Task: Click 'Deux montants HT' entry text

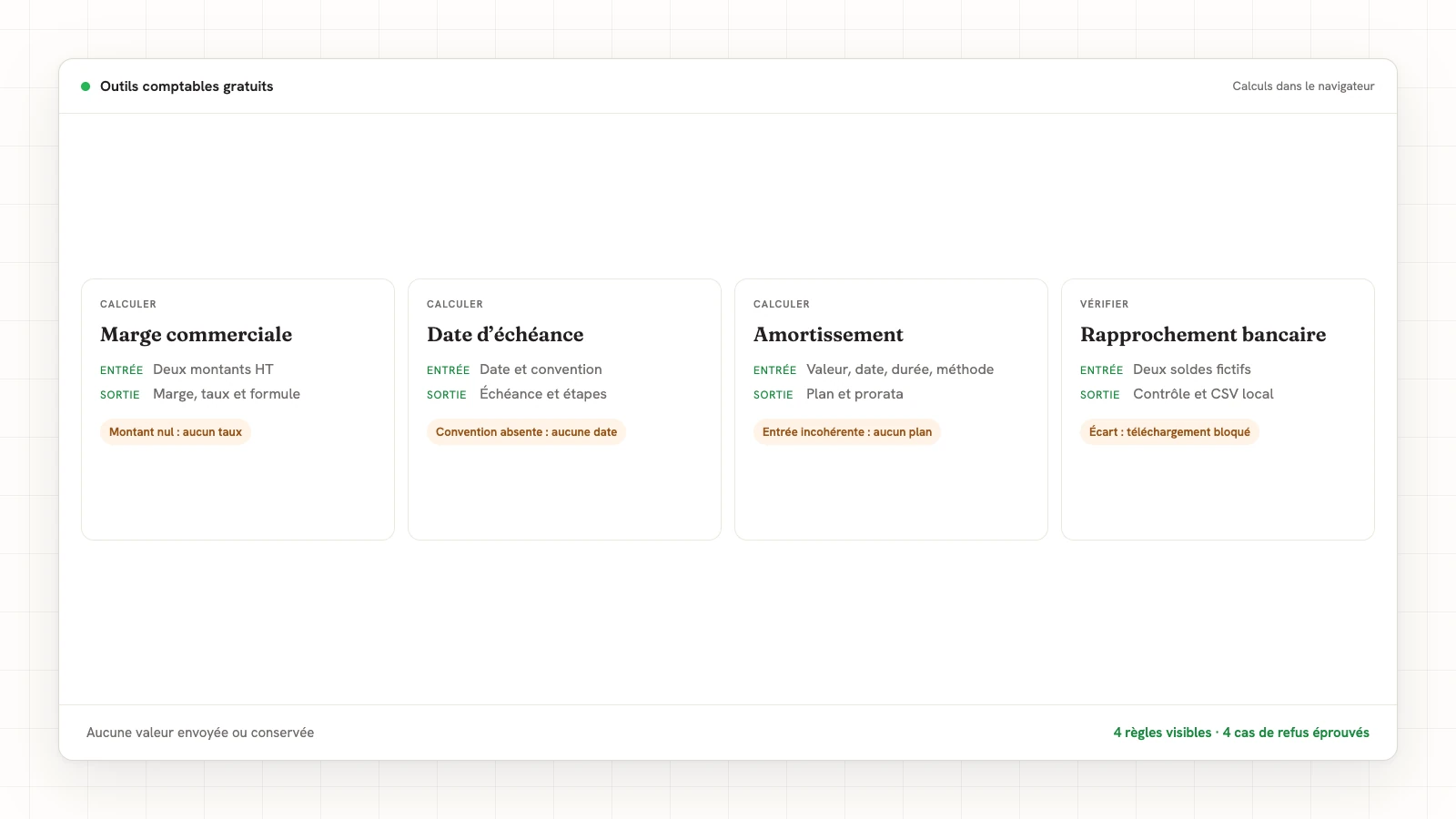Action: [213, 369]
